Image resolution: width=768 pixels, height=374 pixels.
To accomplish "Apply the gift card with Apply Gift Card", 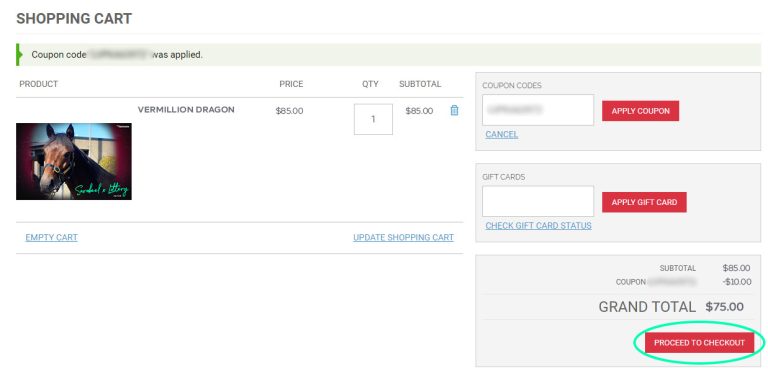I will [x=644, y=202].
